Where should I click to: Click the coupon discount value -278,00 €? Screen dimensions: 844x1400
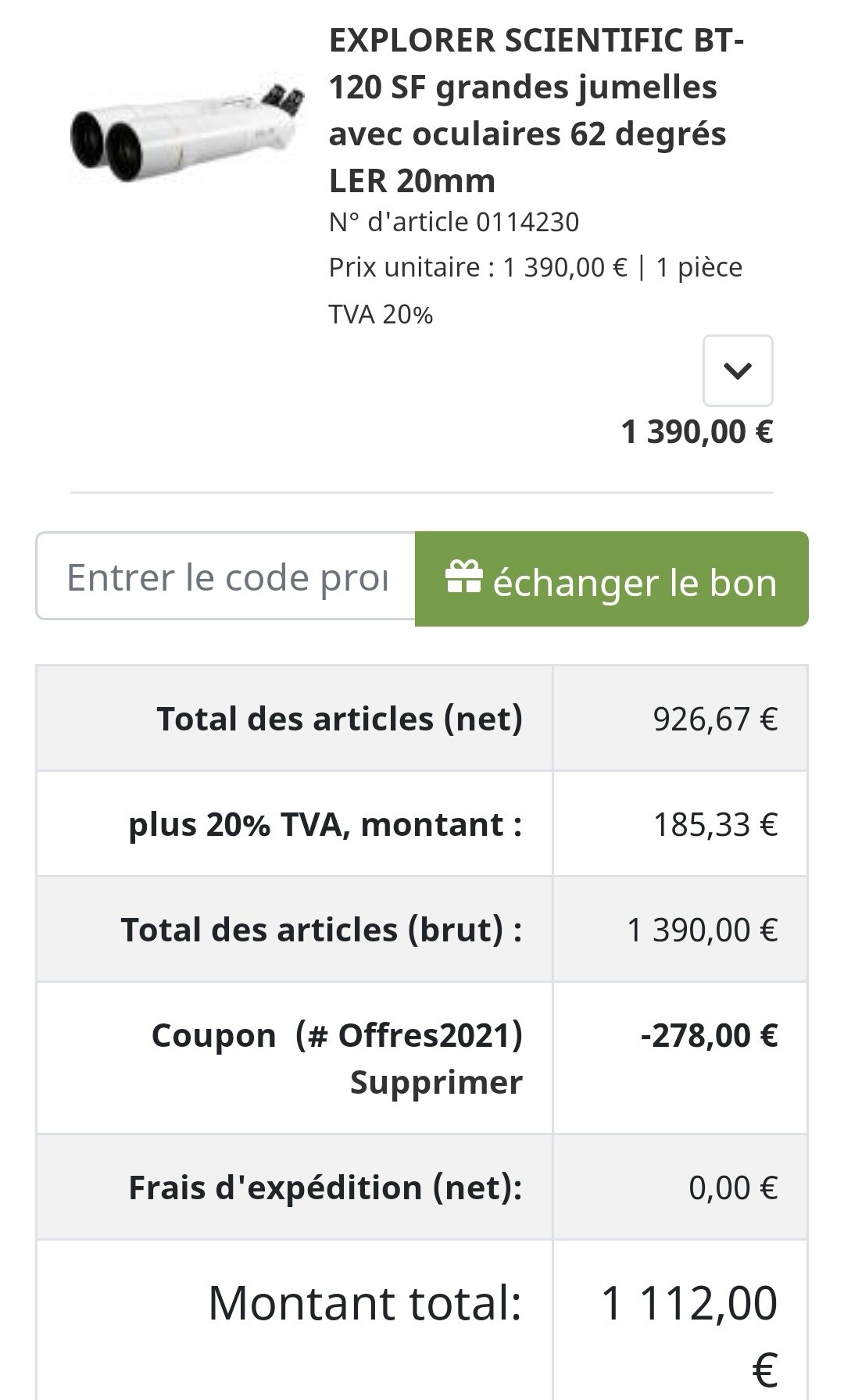(709, 1035)
